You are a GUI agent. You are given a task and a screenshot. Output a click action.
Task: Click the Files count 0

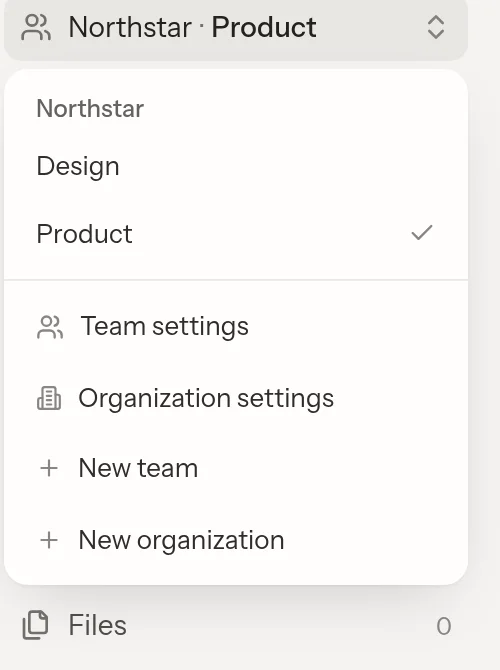pos(444,626)
